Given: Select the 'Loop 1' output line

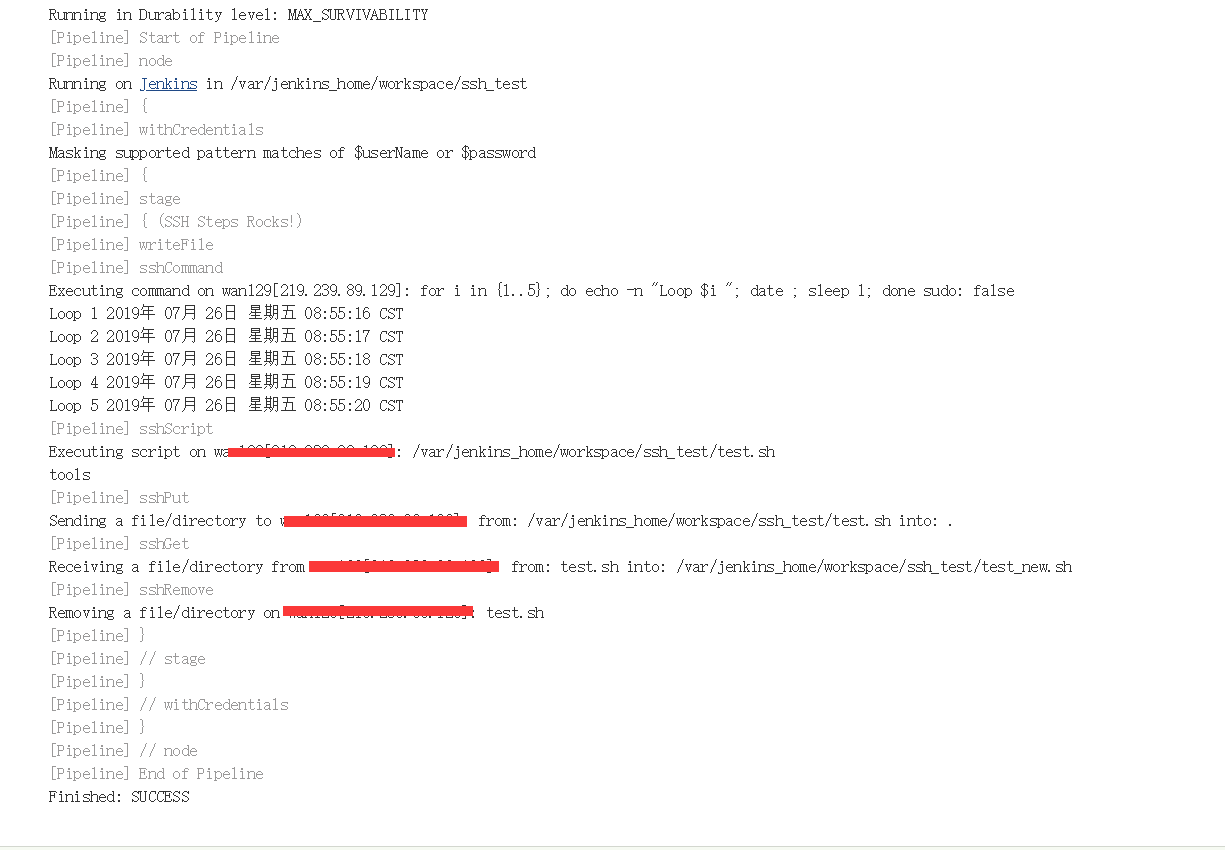Looking at the screenshot, I should click(226, 314).
